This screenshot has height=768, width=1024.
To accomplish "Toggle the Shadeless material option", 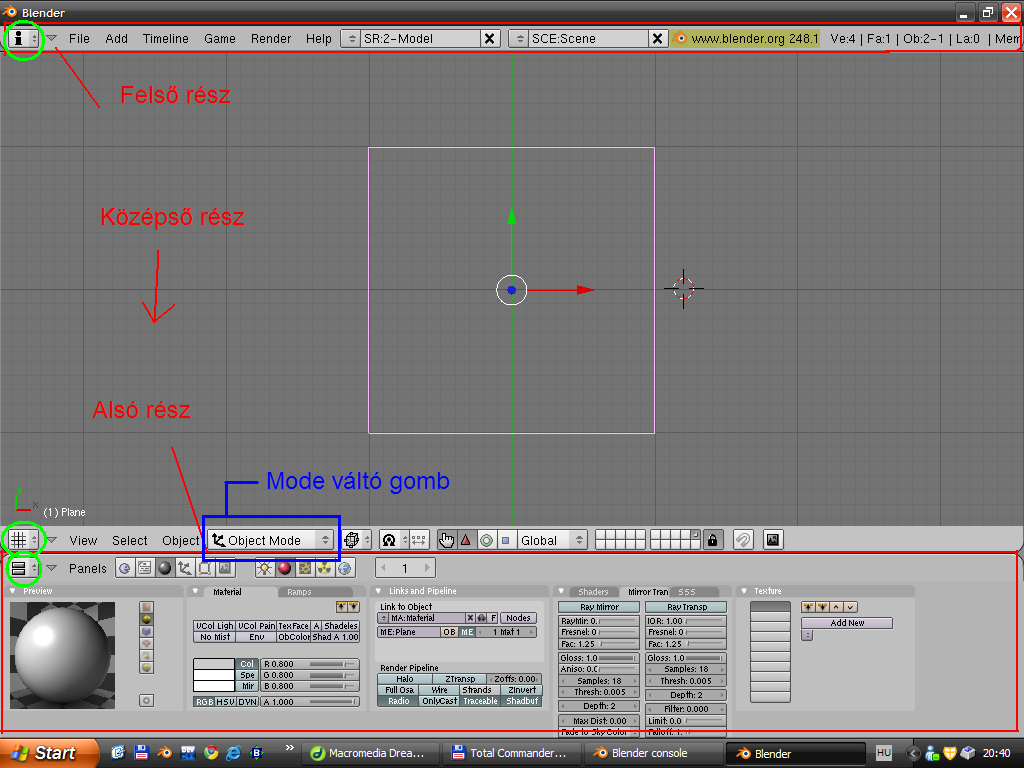I will coord(340,626).
